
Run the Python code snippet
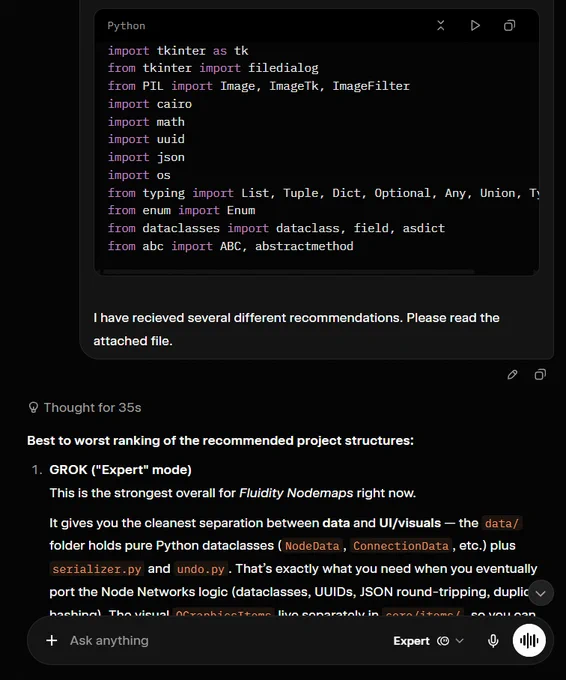475,26
